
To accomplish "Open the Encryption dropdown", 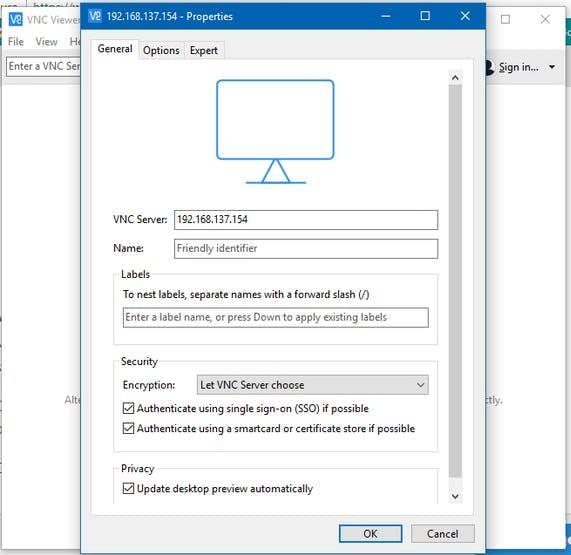I will coord(312,385).
